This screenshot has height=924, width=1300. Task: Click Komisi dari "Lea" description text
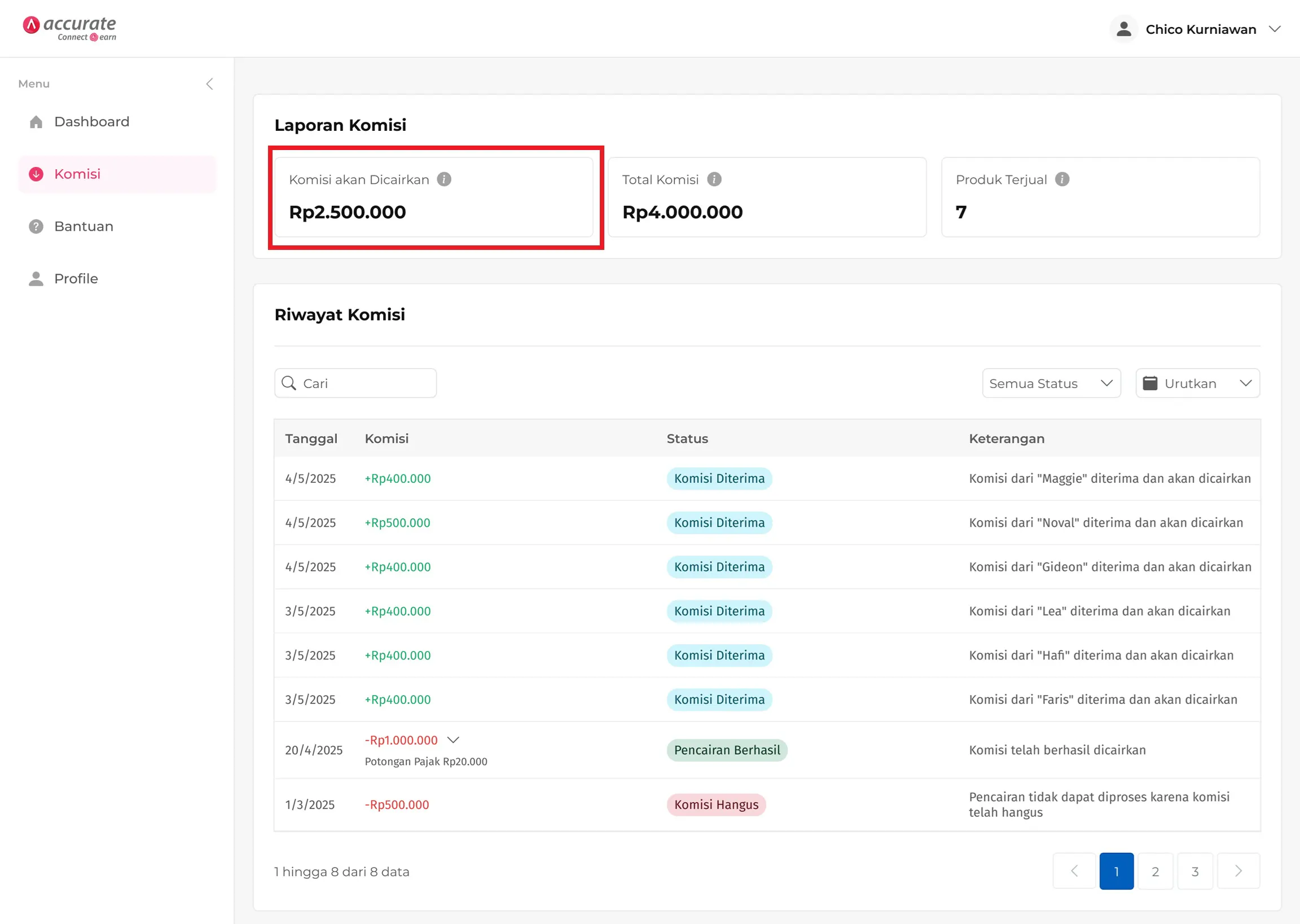click(x=1099, y=611)
